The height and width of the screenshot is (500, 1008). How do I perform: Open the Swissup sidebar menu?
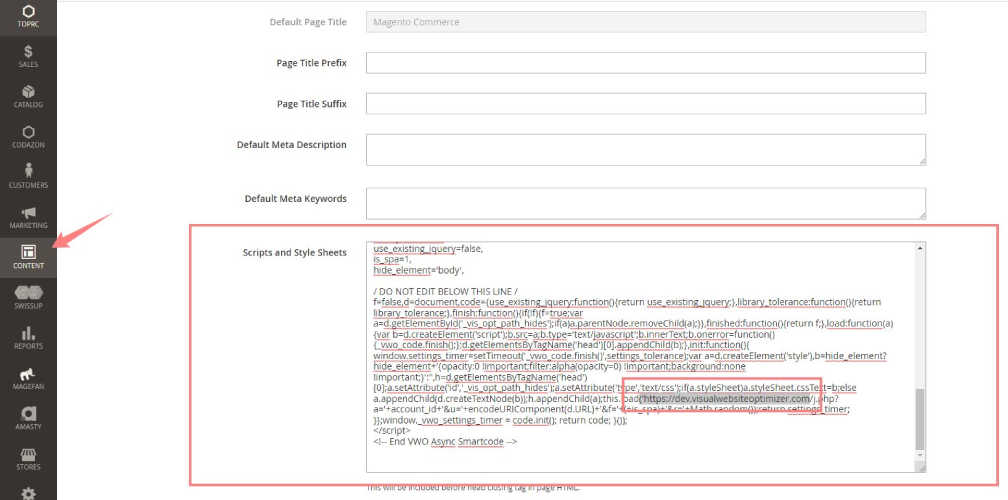click(28, 297)
